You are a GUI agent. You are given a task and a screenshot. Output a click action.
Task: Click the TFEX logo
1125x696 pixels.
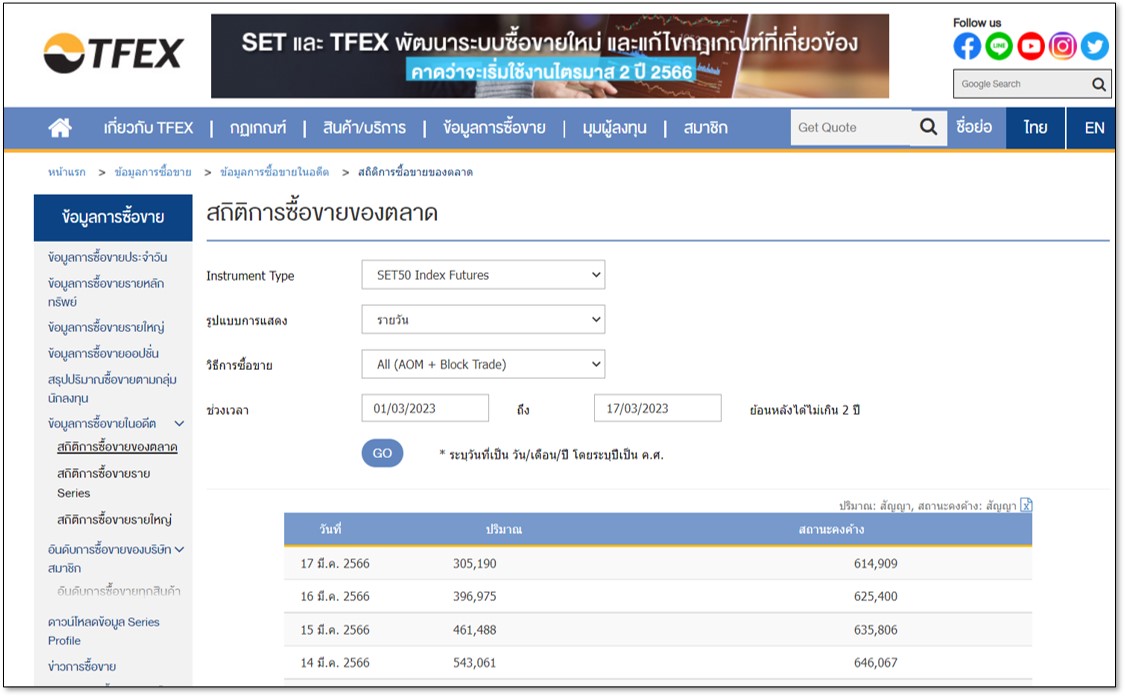click(x=113, y=53)
